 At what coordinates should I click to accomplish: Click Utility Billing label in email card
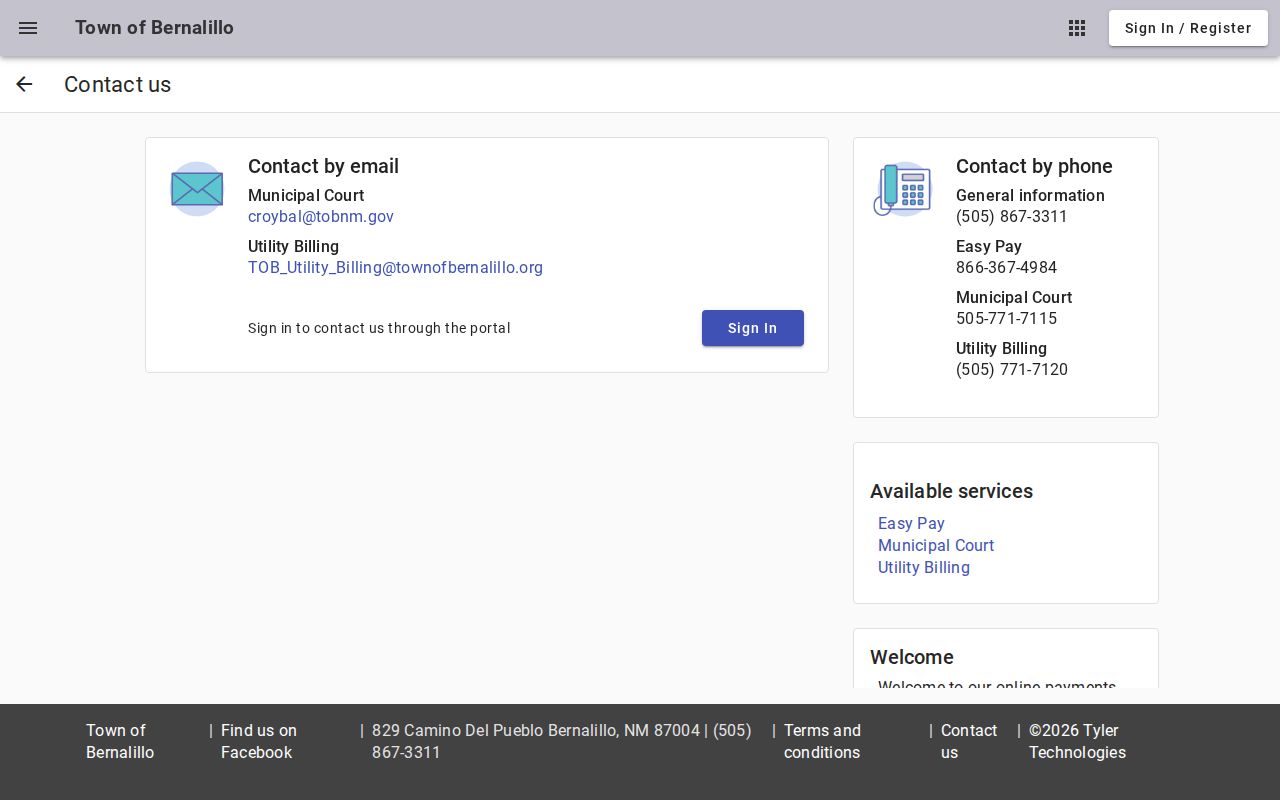[x=293, y=247]
